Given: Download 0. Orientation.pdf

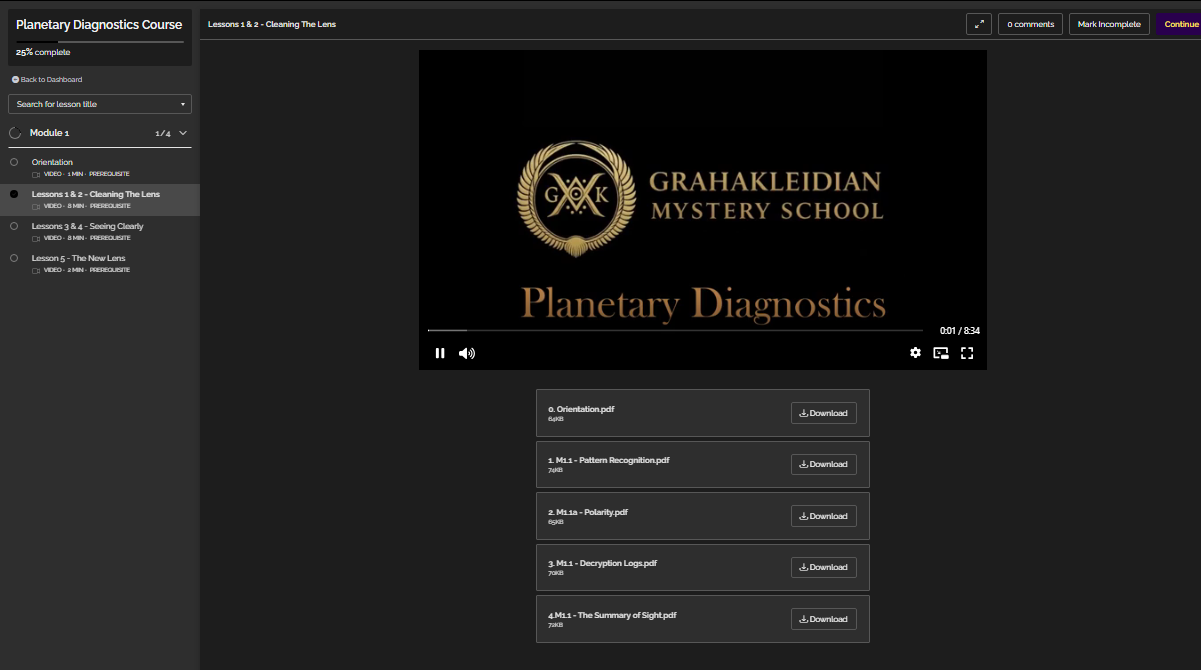Looking at the screenshot, I should pyautogui.click(x=823, y=413).
